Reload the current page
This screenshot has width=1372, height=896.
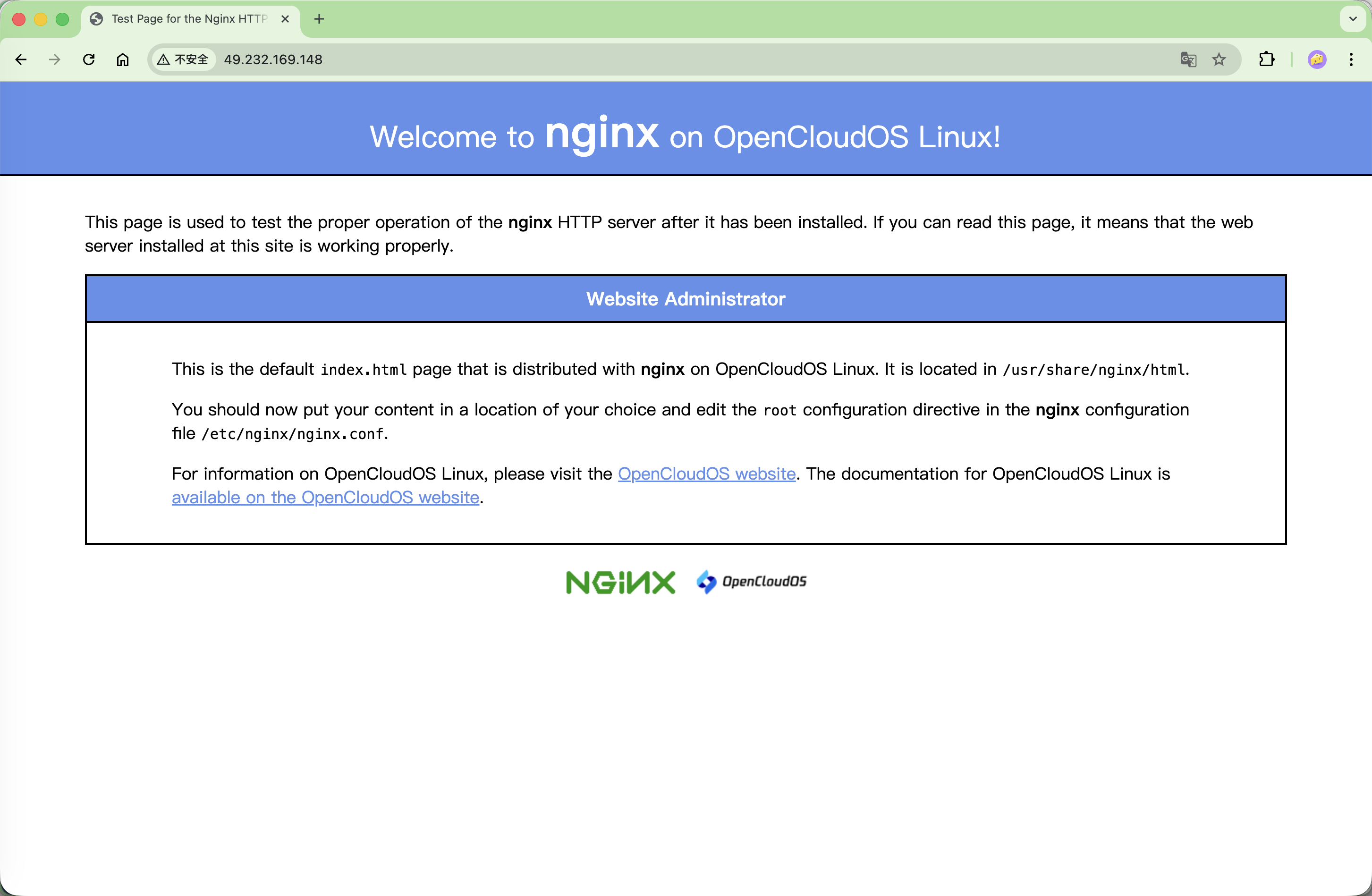click(89, 59)
